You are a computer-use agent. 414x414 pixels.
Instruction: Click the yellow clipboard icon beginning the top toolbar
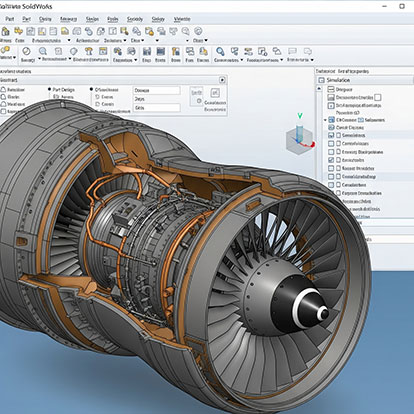click(5, 32)
